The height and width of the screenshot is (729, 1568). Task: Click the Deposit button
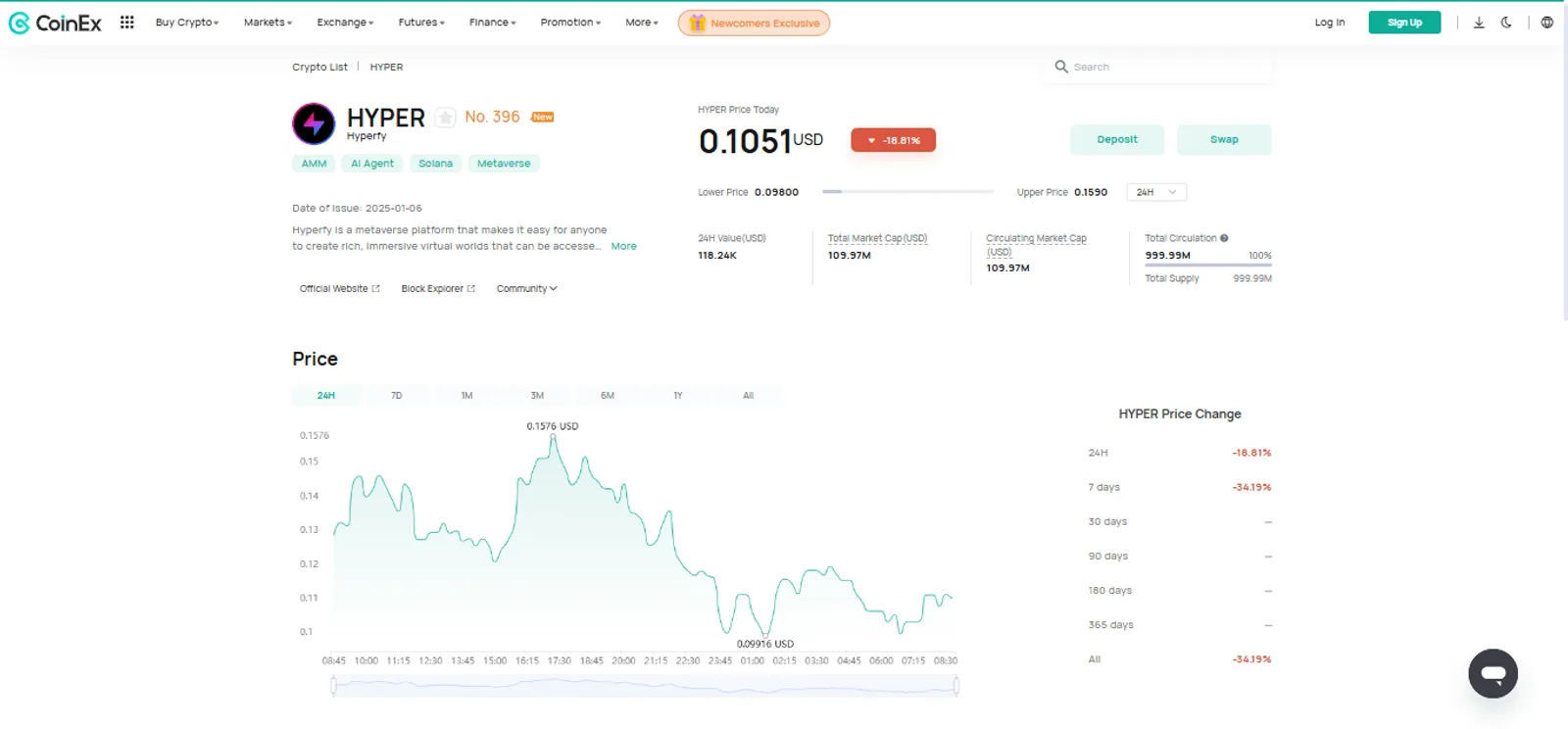pos(1117,140)
